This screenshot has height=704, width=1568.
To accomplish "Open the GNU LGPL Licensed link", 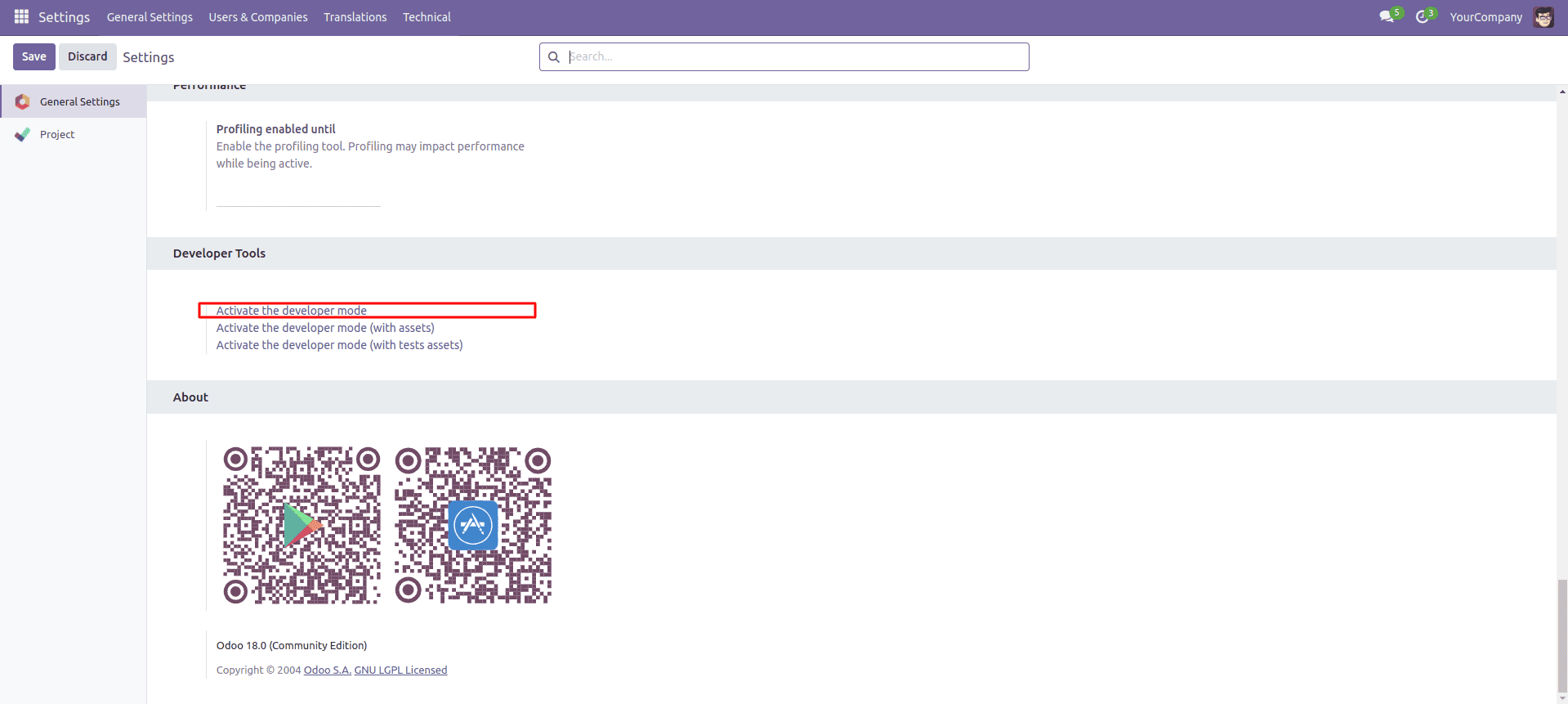I will pyautogui.click(x=400, y=670).
